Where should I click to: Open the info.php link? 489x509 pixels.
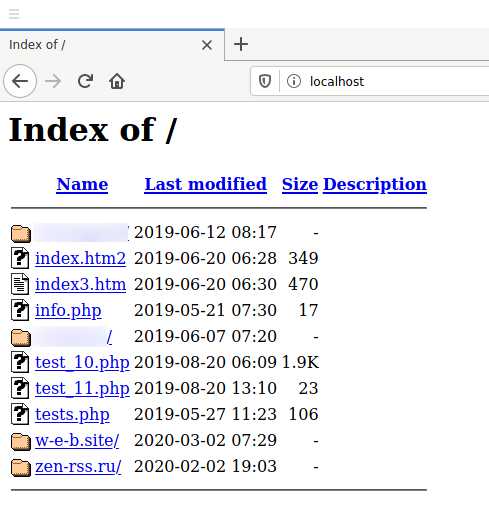pyautogui.click(x=68, y=311)
